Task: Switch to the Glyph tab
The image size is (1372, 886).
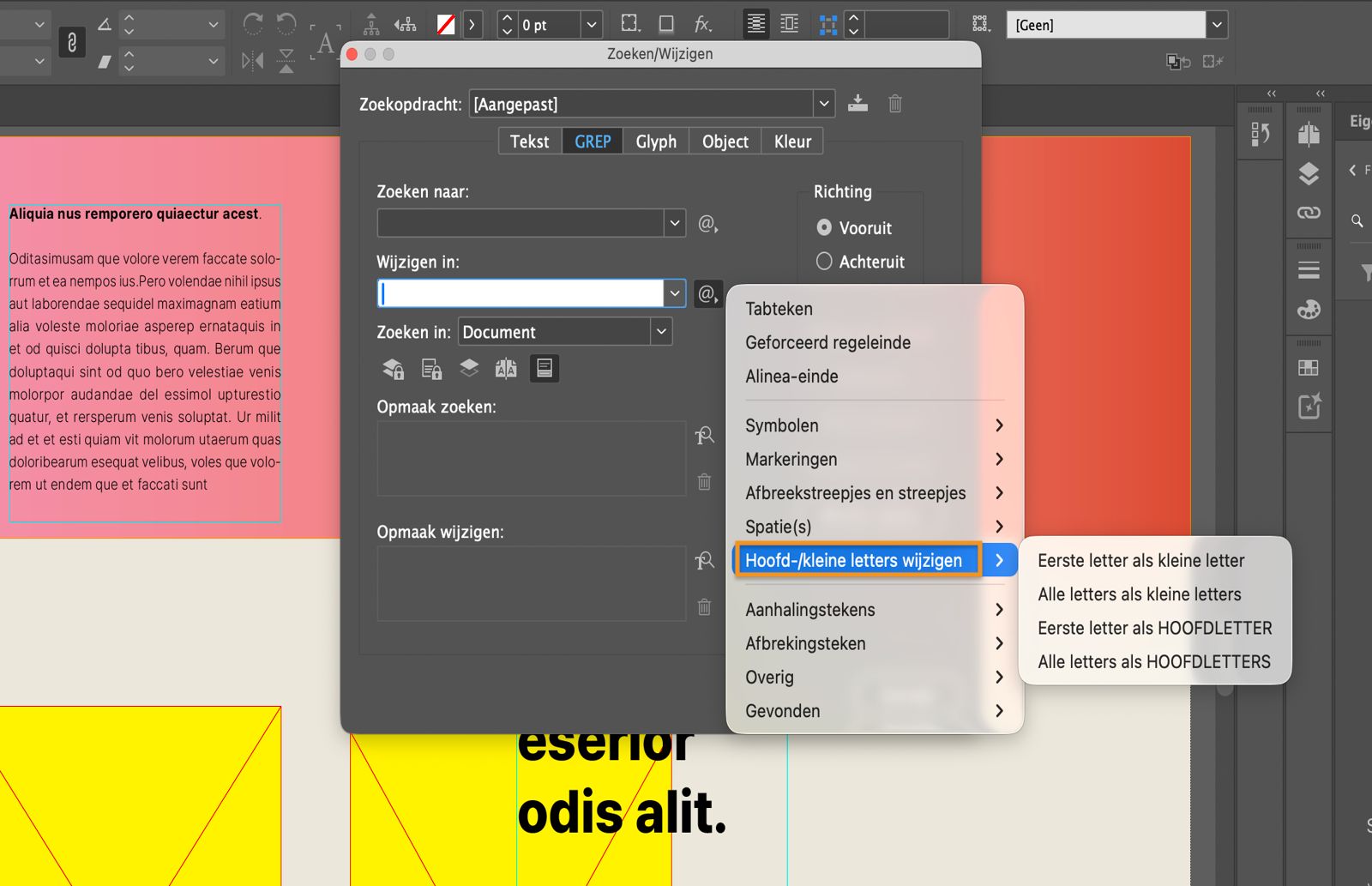Action: 656,142
